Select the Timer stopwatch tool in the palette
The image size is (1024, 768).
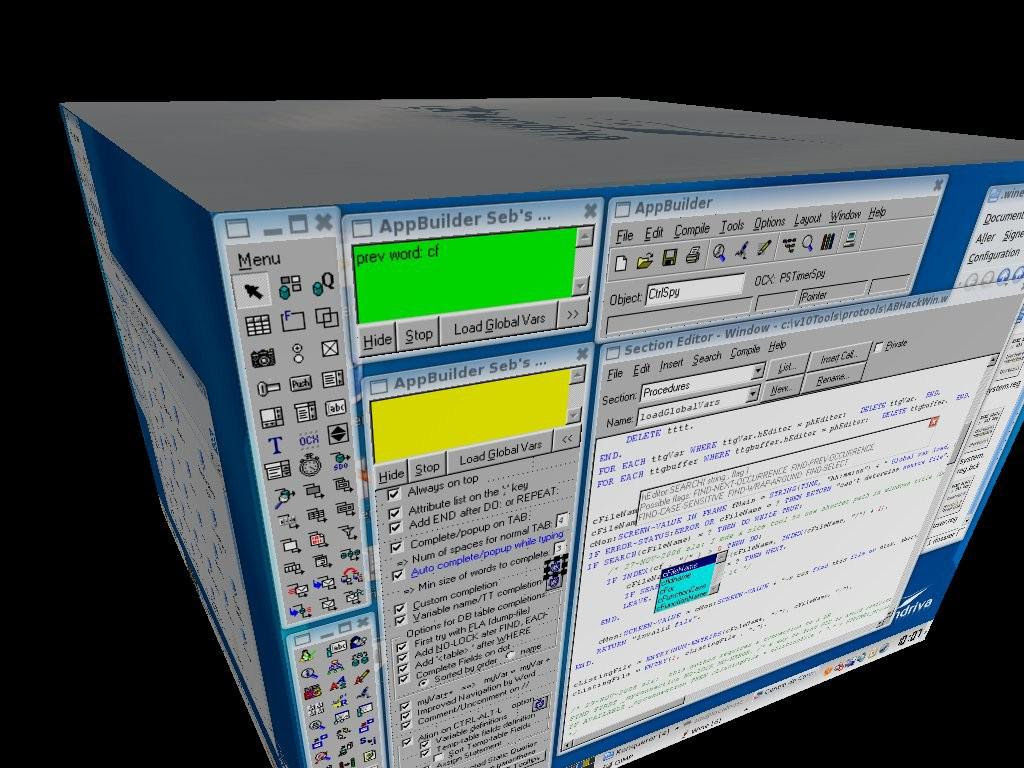[x=311, y=466]
